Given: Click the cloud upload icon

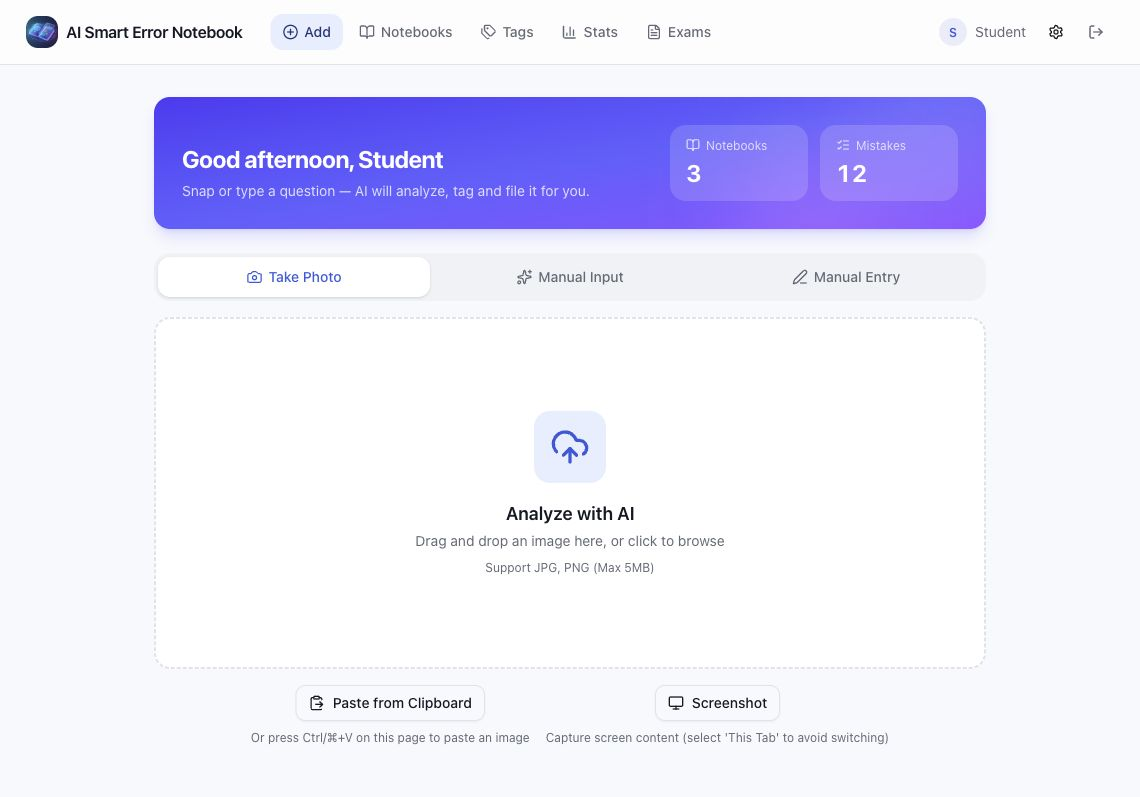Looking at the screenshot, I should [x=570, y=446].
